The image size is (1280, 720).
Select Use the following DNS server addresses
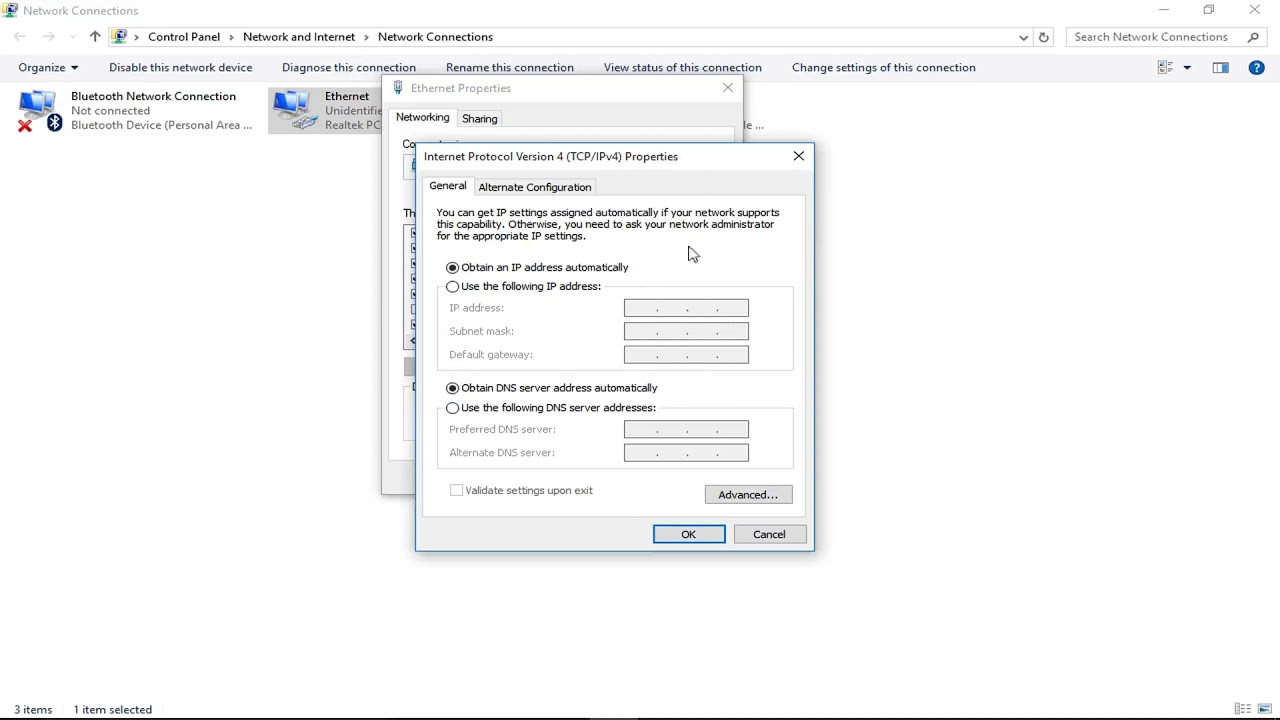tap(551, 408)
